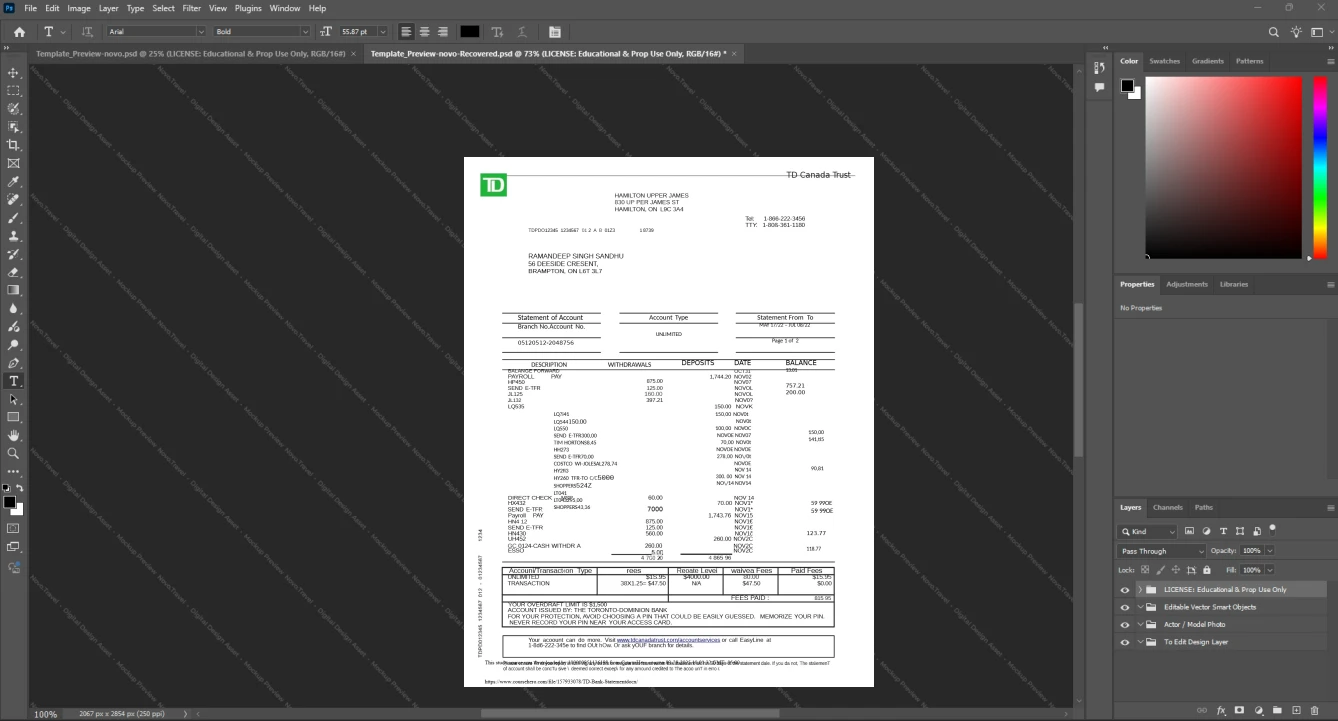The width and height of the screenshot is (1338, 721).
Task: Open the Fill dropdown arrow
Action: click(x=1270, y=569)
